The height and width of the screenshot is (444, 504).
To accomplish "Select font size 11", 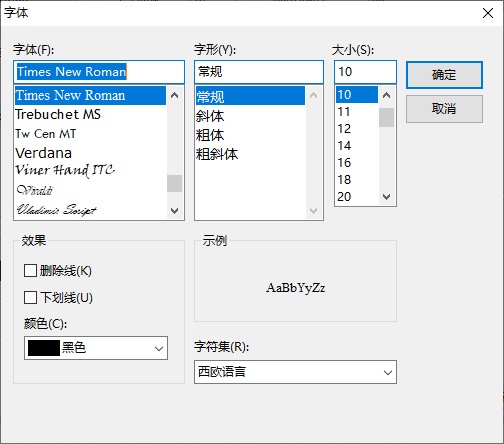I will [357, 112].
